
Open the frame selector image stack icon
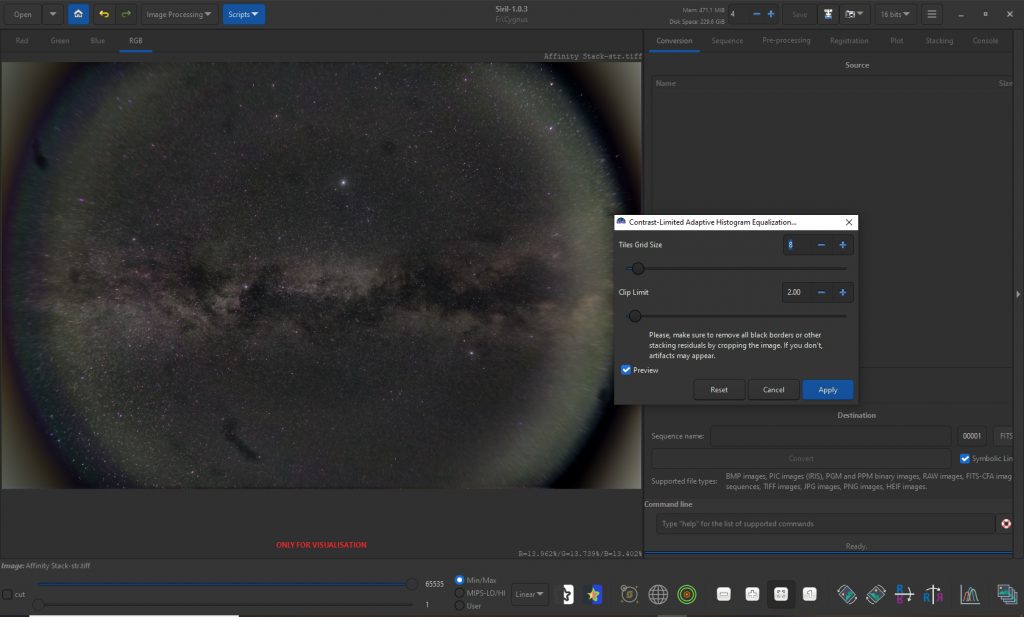[x=1008, y=594]
